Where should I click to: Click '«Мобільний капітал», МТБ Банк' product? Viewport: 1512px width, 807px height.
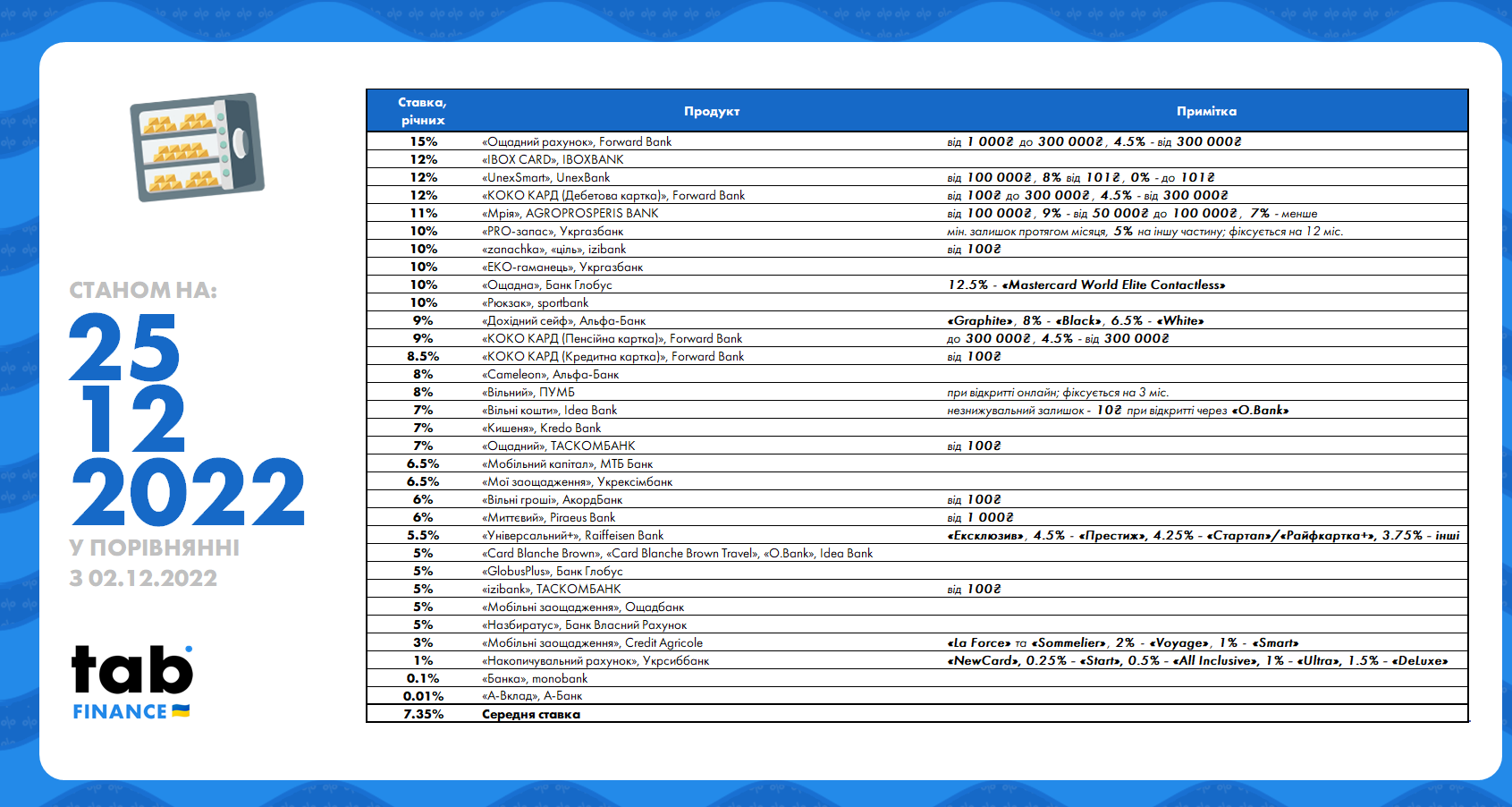[x=567, y=463]
